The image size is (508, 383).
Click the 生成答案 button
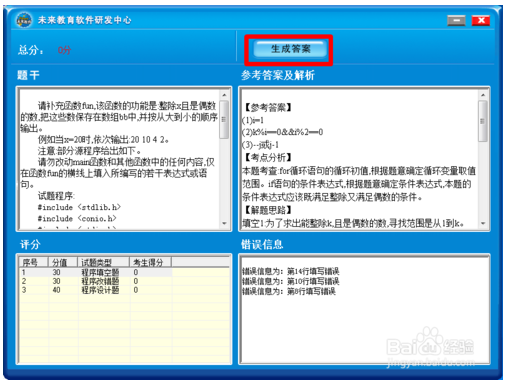(x=289, y=49)
